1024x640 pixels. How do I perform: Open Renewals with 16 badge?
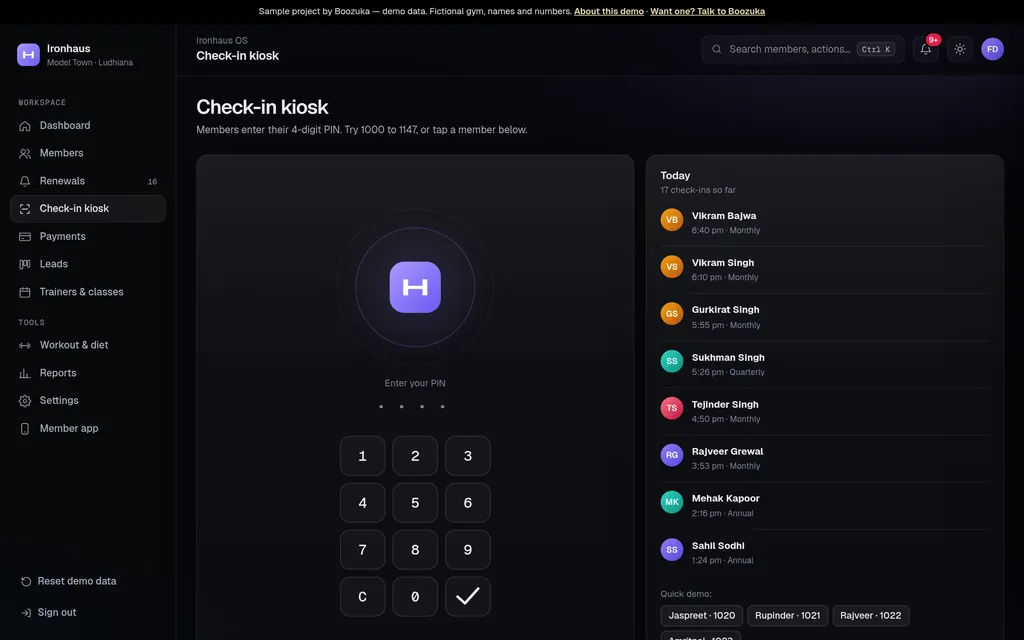88,181
